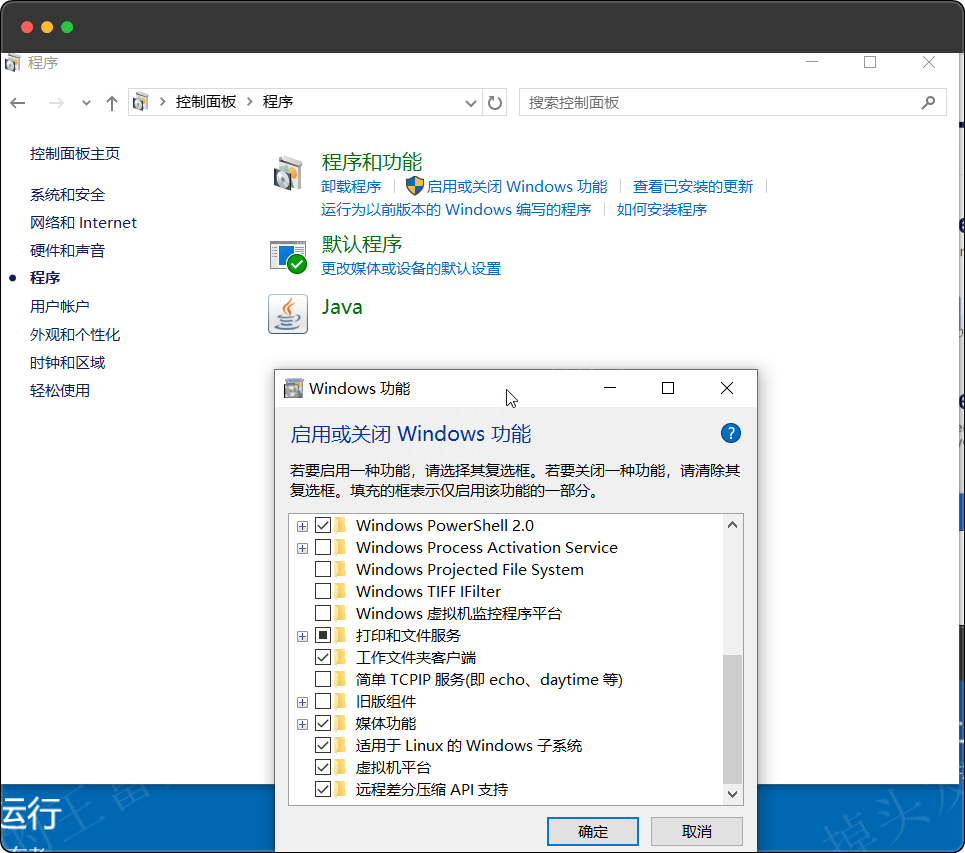This screenshot has height=853, width=965.
Task: Click 更改媒体或设备的默认设置 link
Action: tap(410, 268)
